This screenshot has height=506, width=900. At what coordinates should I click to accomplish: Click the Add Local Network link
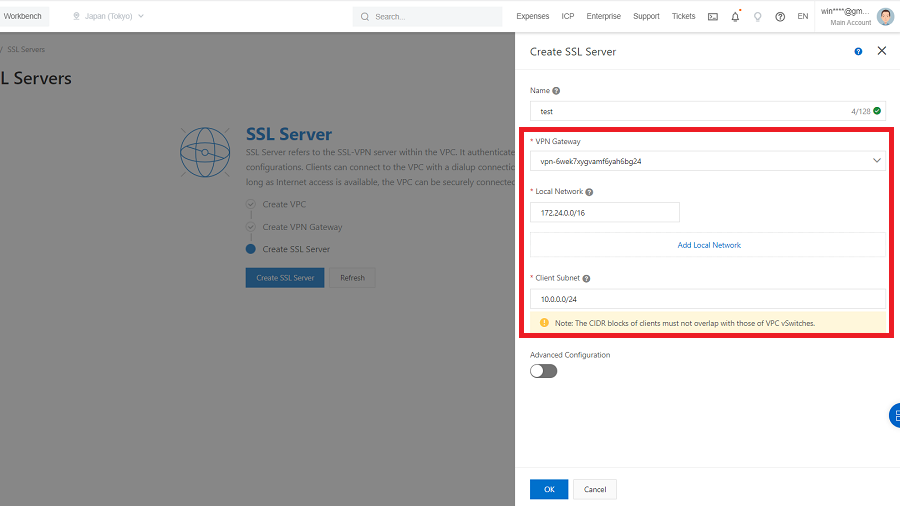point(708,245)
